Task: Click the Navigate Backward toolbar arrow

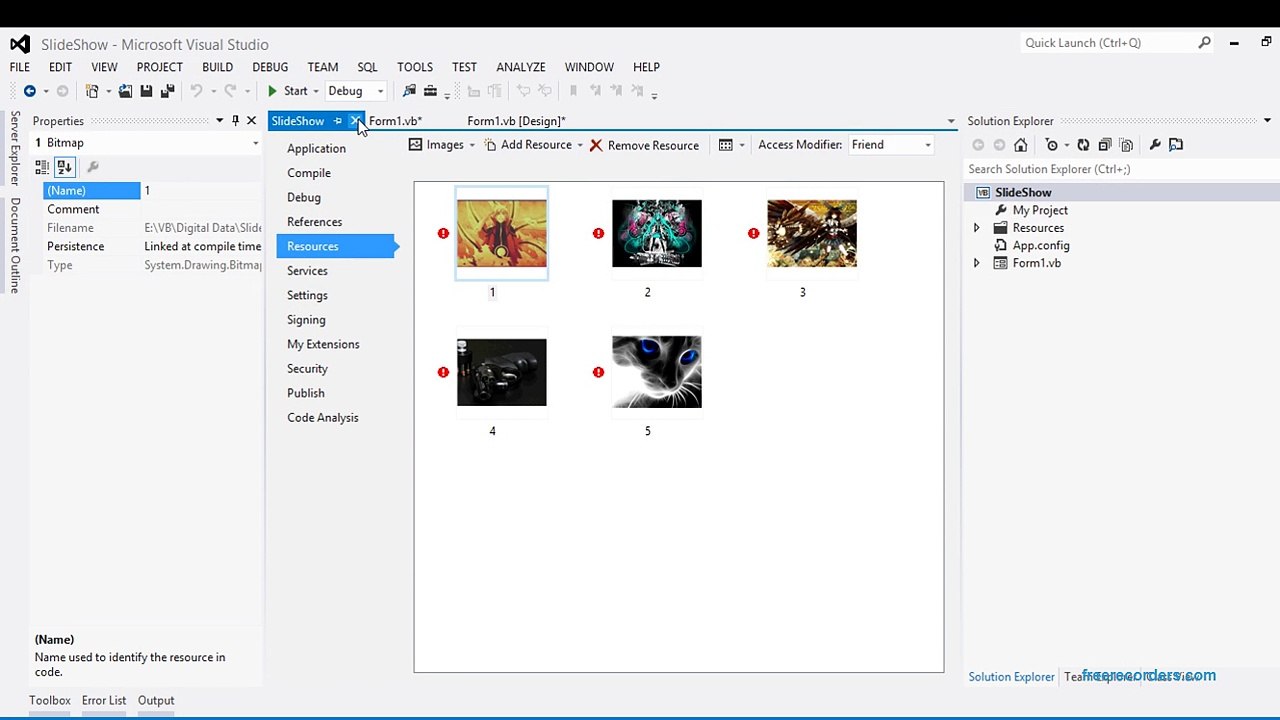Action: click(30, 91)
